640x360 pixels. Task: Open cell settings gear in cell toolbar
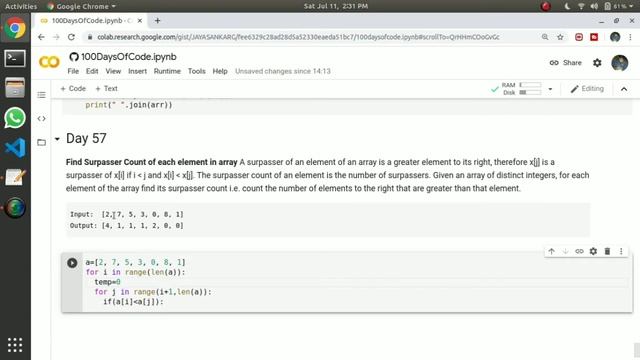click(x=593, y=251)
